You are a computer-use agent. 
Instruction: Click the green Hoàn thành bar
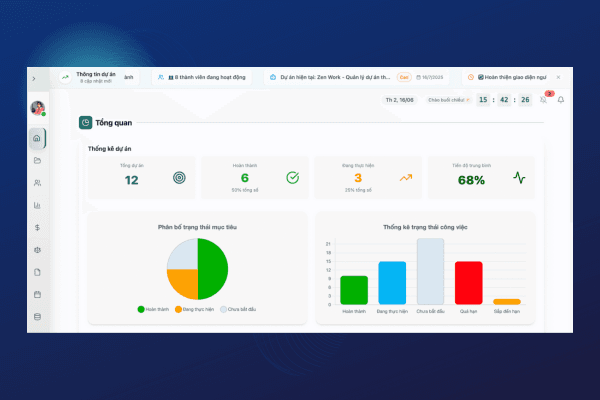point(354,290)
